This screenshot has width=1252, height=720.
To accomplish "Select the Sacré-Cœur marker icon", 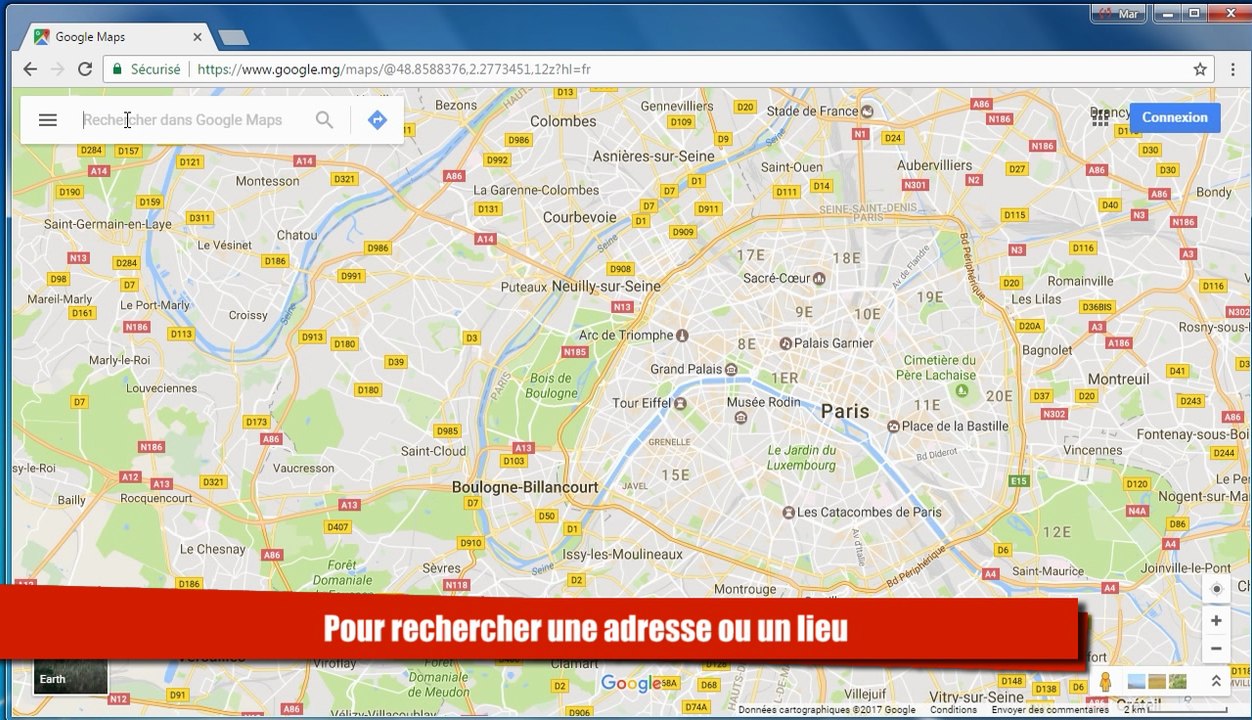I will (819, 278).
